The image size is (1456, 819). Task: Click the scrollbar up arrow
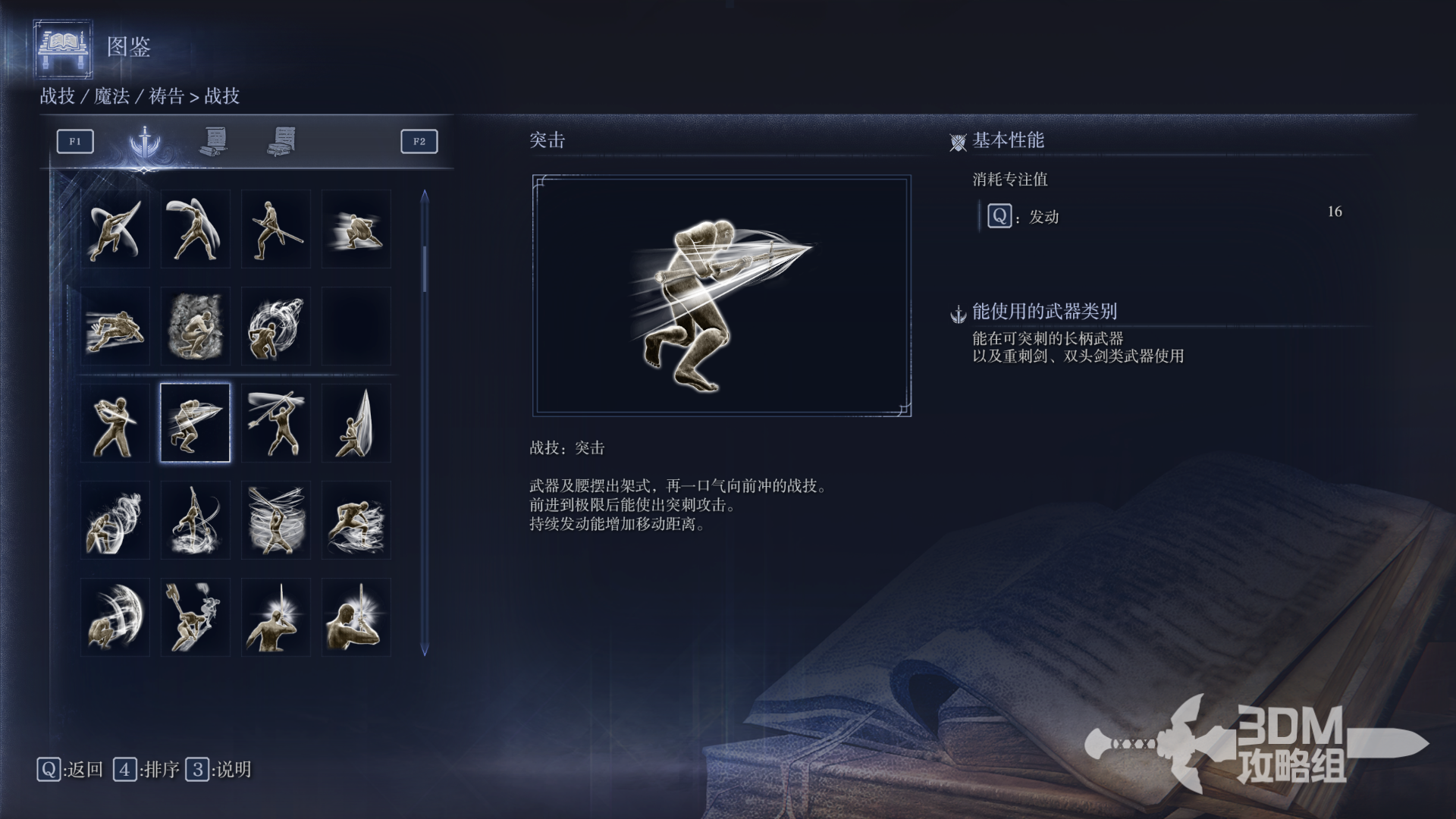coord(425,196)
